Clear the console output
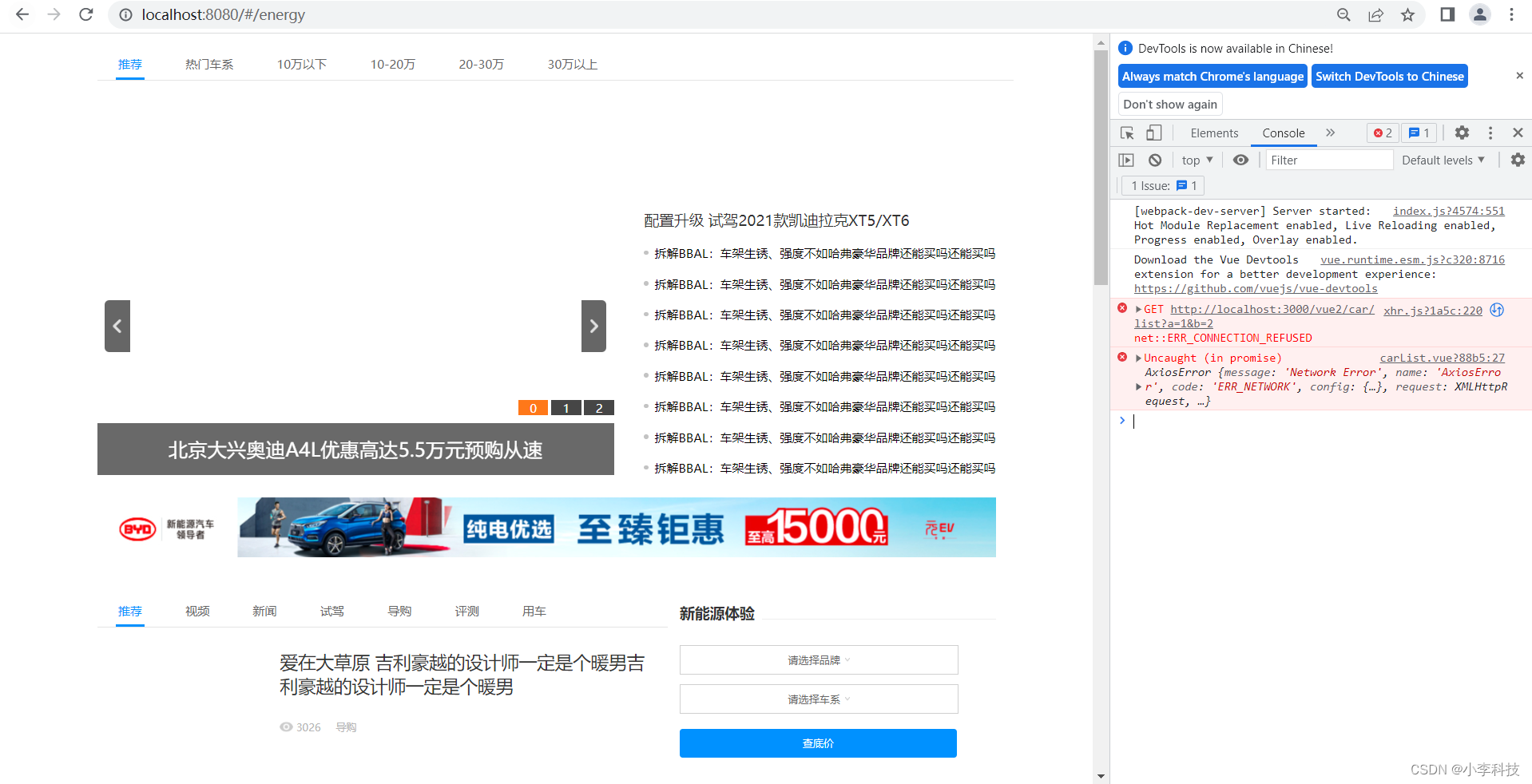1532x784 pixels. 1155,160
